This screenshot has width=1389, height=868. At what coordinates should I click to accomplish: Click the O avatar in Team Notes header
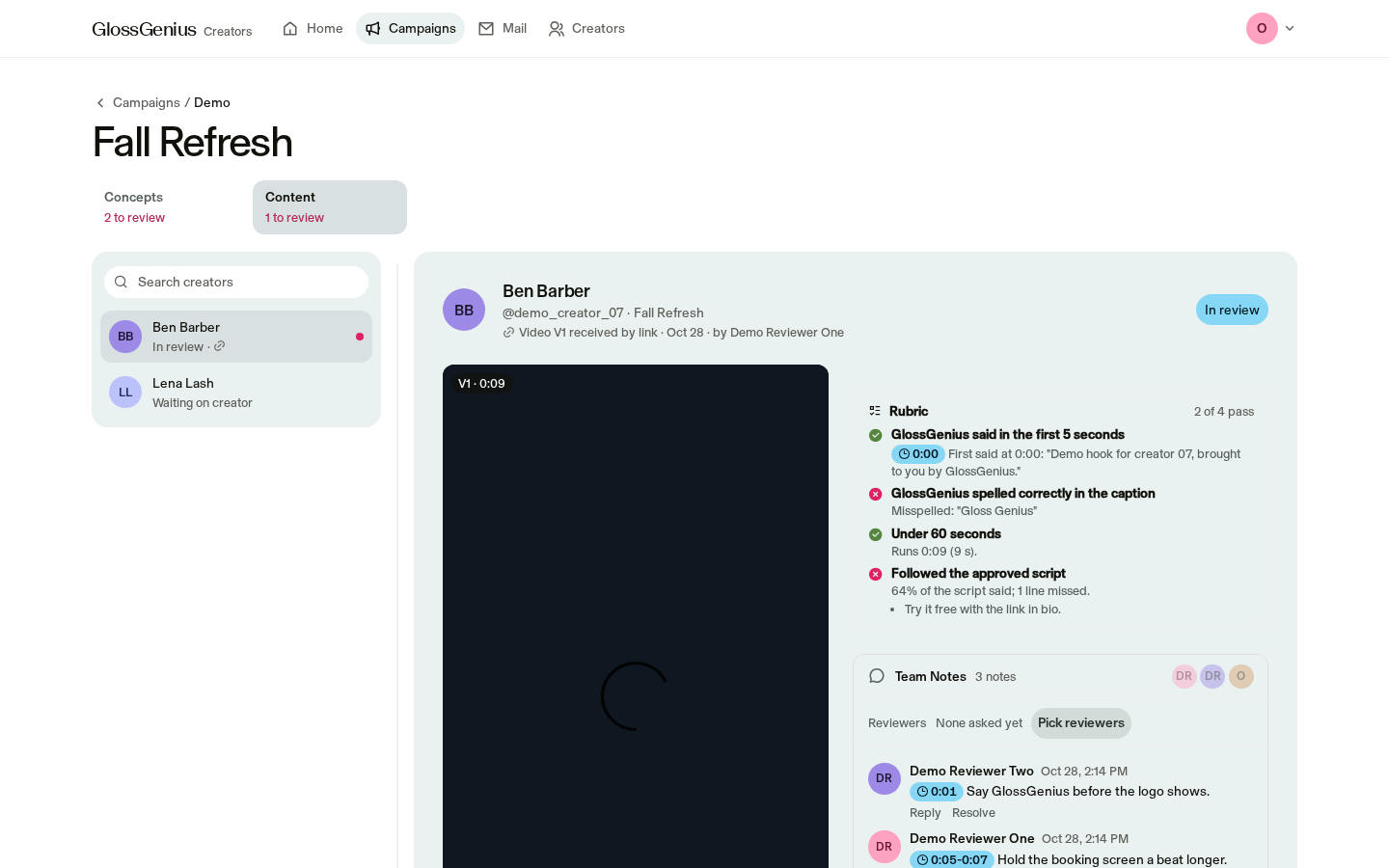(x=1241, y=676)
